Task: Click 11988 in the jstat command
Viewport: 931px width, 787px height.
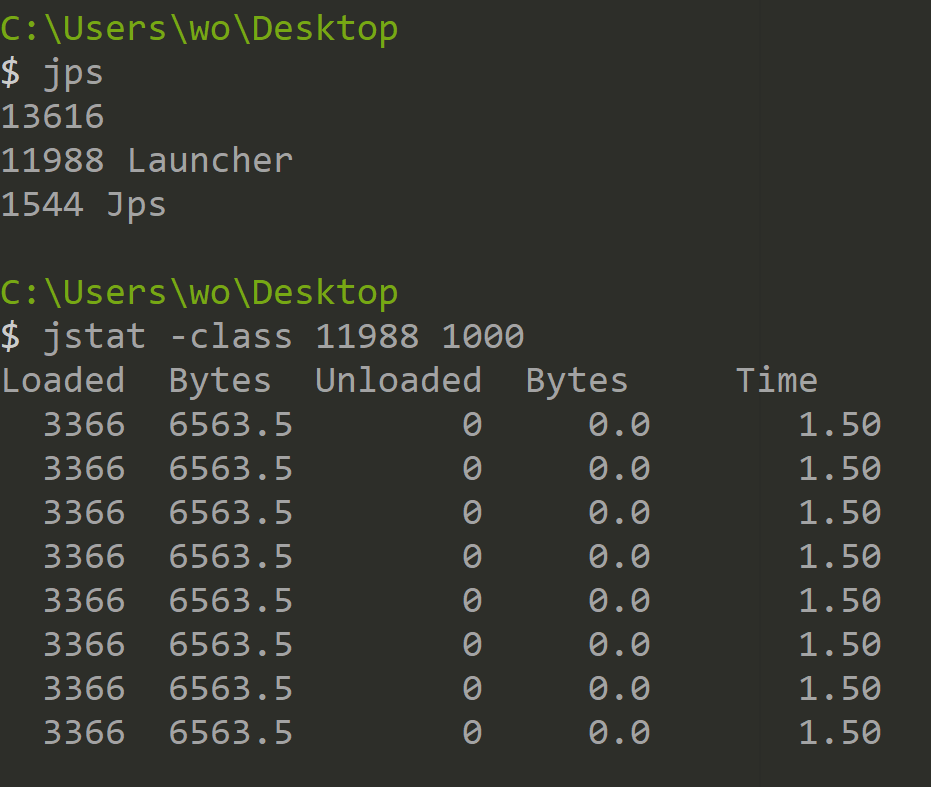Action: [x=367, y=337]
